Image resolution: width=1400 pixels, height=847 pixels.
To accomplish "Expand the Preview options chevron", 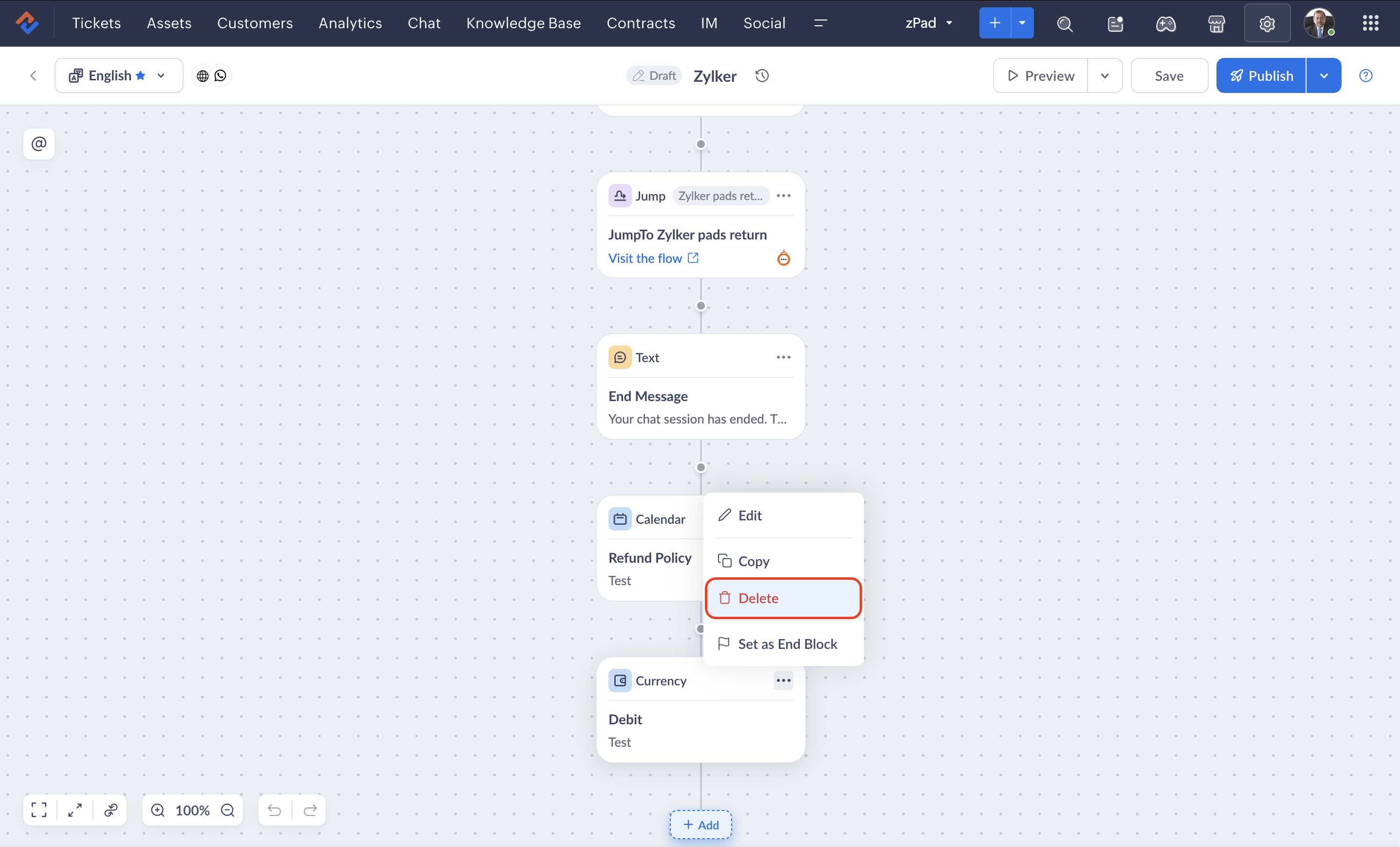I will (1104, 75).
